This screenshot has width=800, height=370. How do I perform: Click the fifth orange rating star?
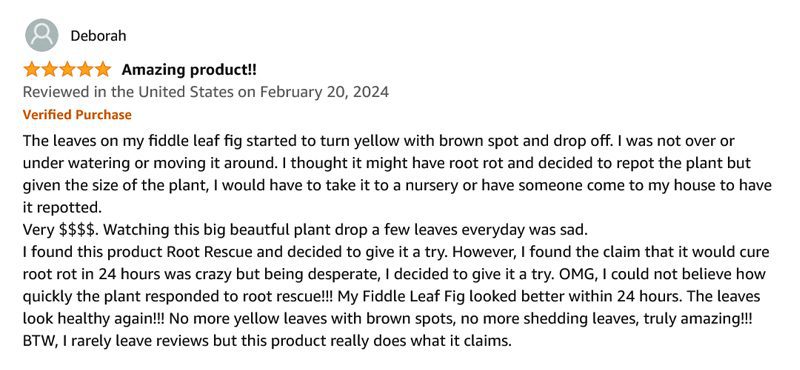(103, 69)
